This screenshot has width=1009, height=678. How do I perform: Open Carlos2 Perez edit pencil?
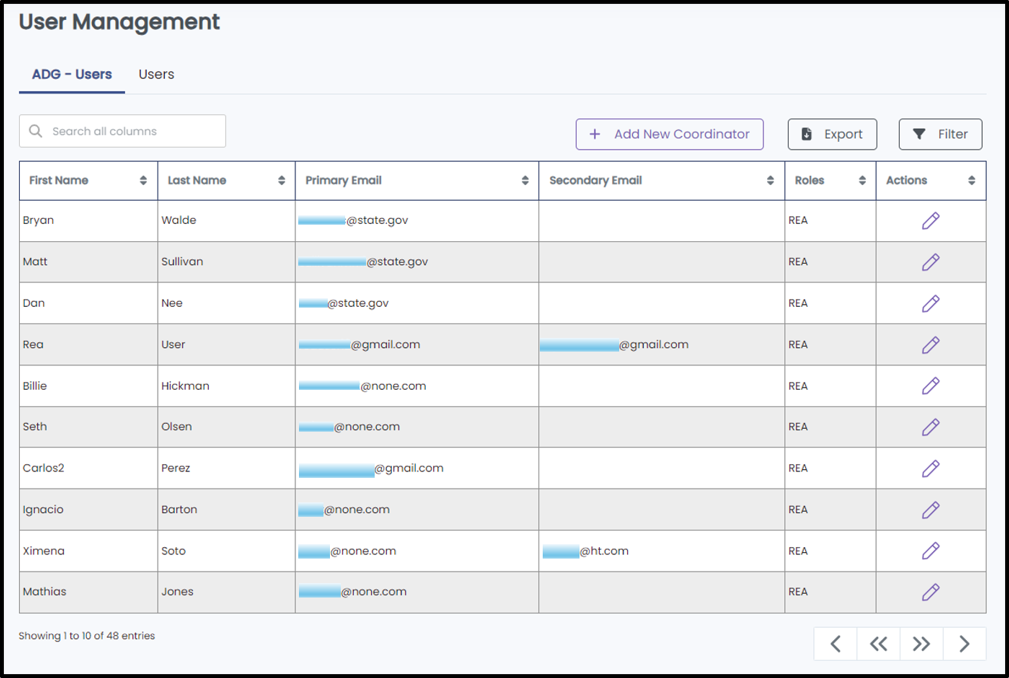(930, 468)
